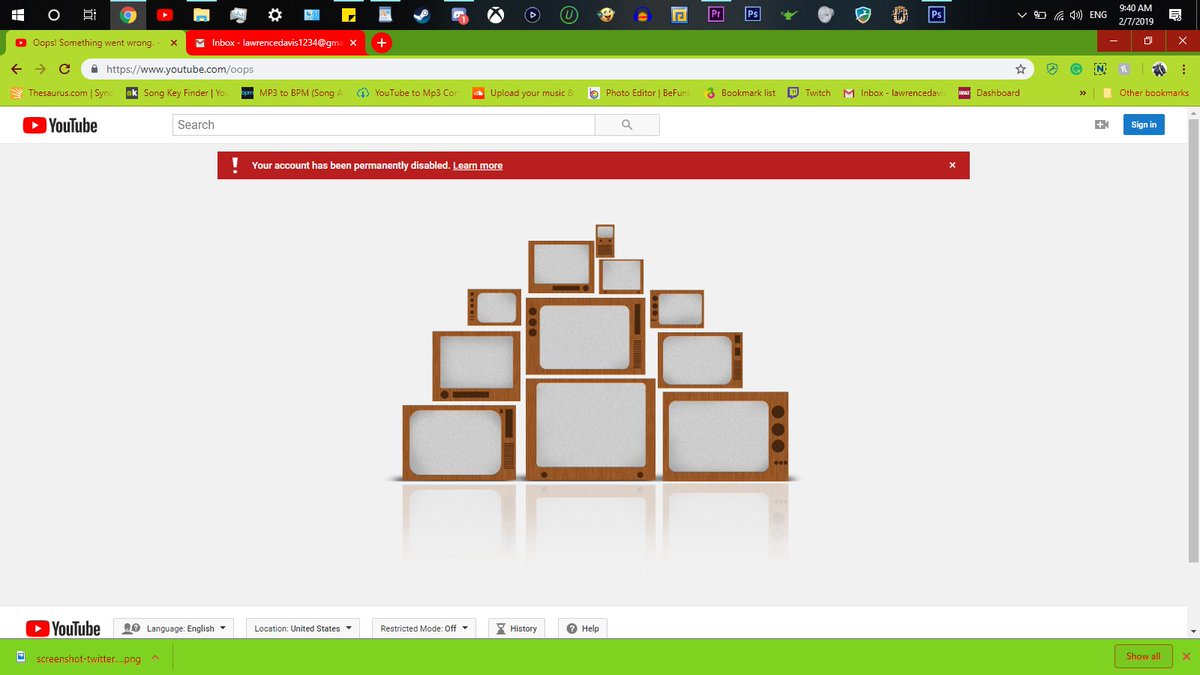Click into the YouTube Search field

pos(384,125)
